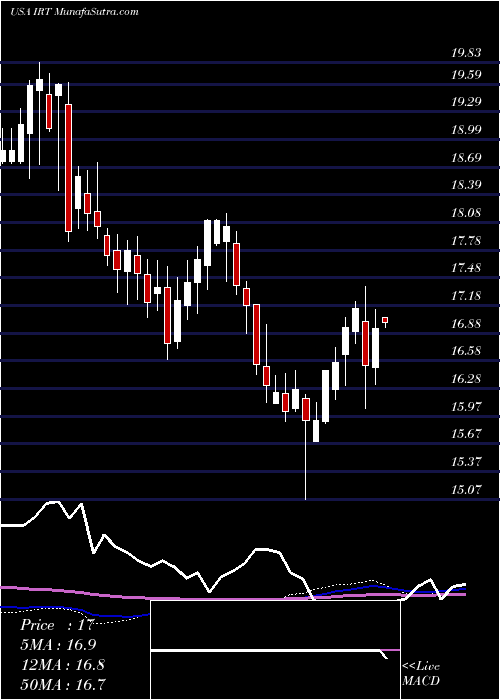Image resolution: width=500 pixels, height=700 pixels.
Task: Click the 17.78 price axis label
Action: (466, 242)
